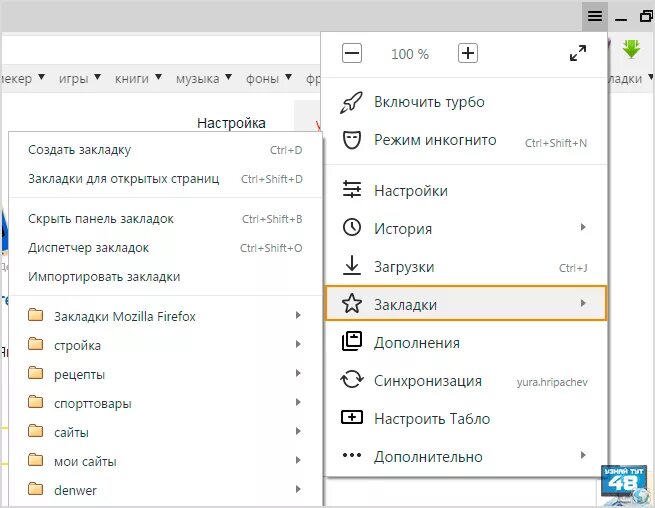Click the clock icon beside История
The height and width of the screenshot is (508, 655).
[x=352, y=228]
